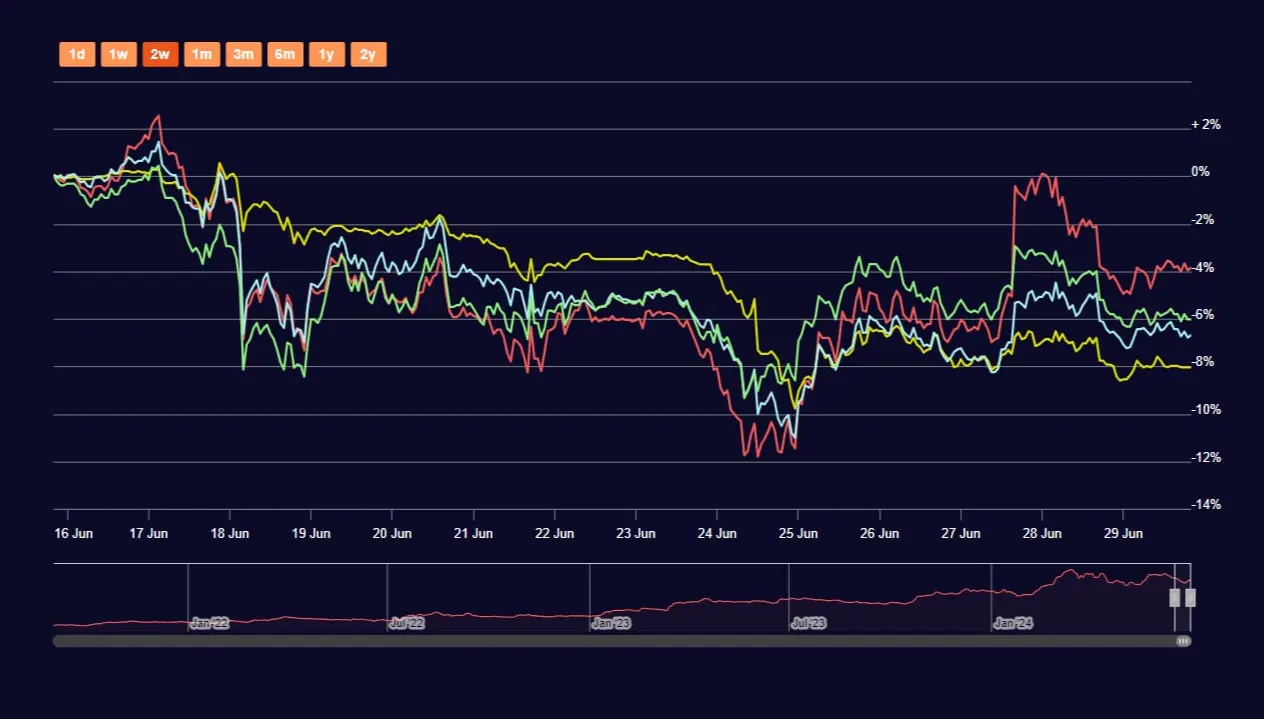Click the 16 Jun date label
The height and width of the screenshot is (719, 1264).
pyautogui.click(x=74, y=533)
